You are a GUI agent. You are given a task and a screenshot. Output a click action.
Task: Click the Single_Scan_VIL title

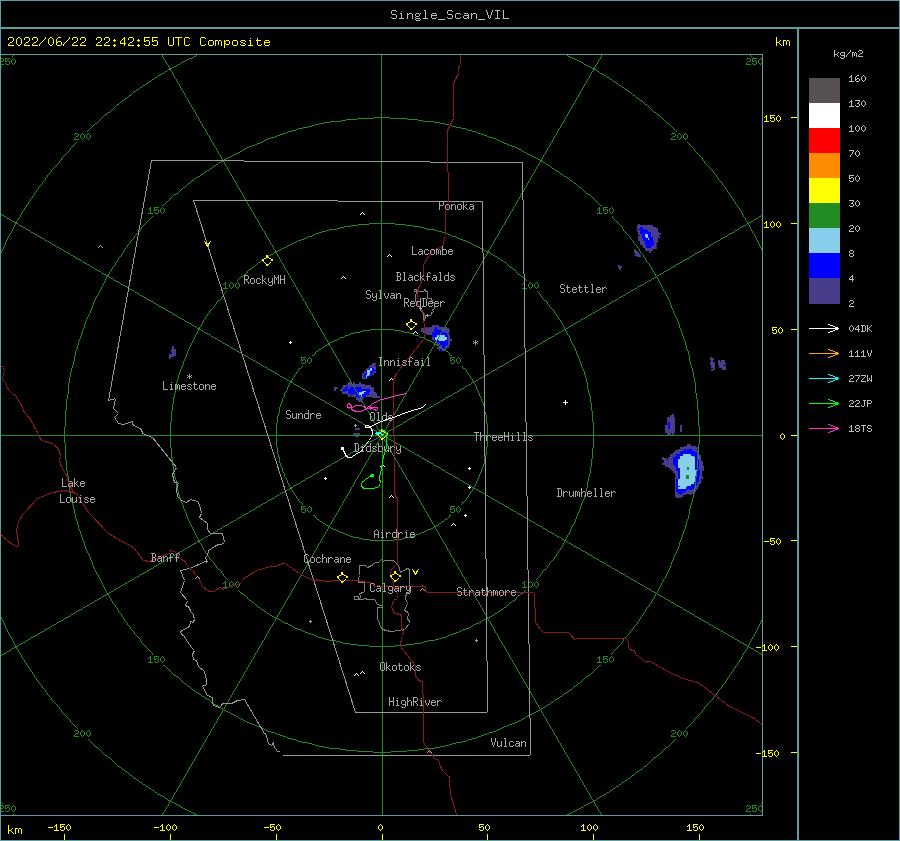(x=449, y=15)
